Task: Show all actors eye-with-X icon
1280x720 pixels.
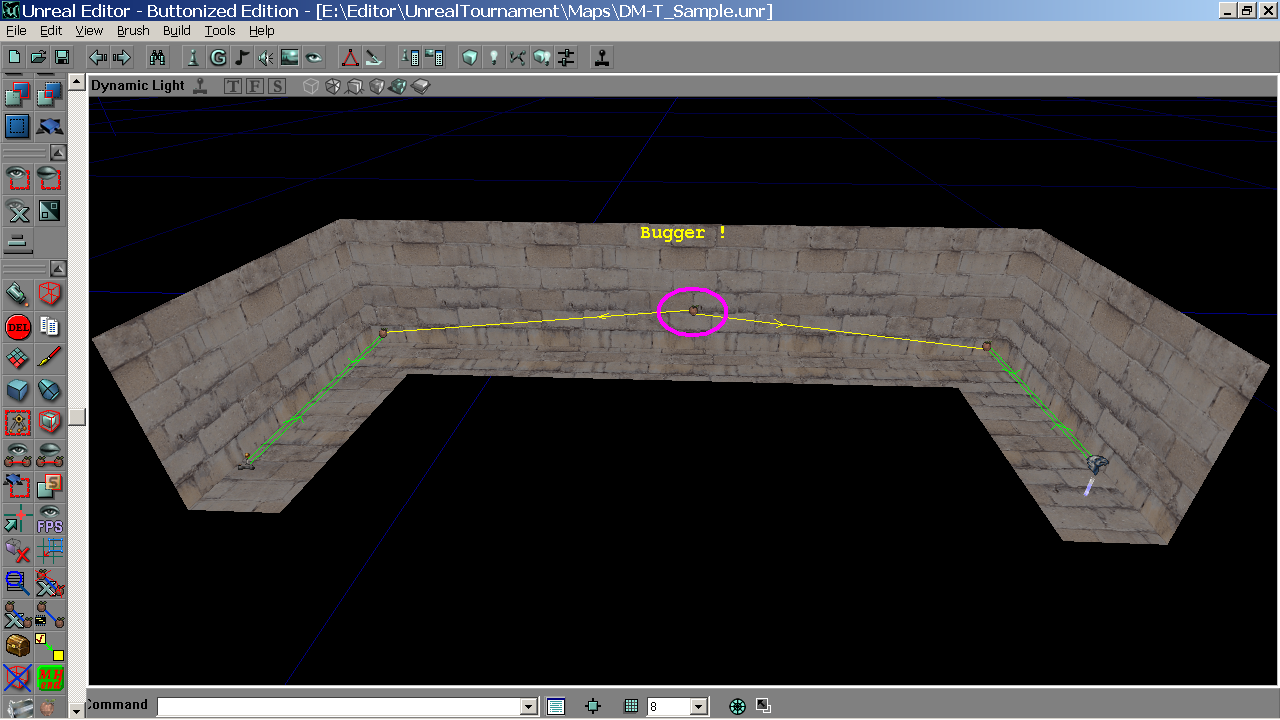Action: pos(18,210)
